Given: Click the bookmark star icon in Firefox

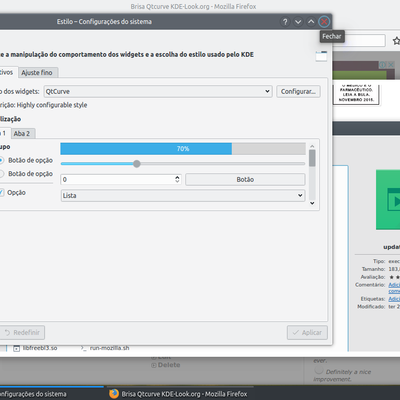Looking at the screenshot, I should (x=396, y=41).
